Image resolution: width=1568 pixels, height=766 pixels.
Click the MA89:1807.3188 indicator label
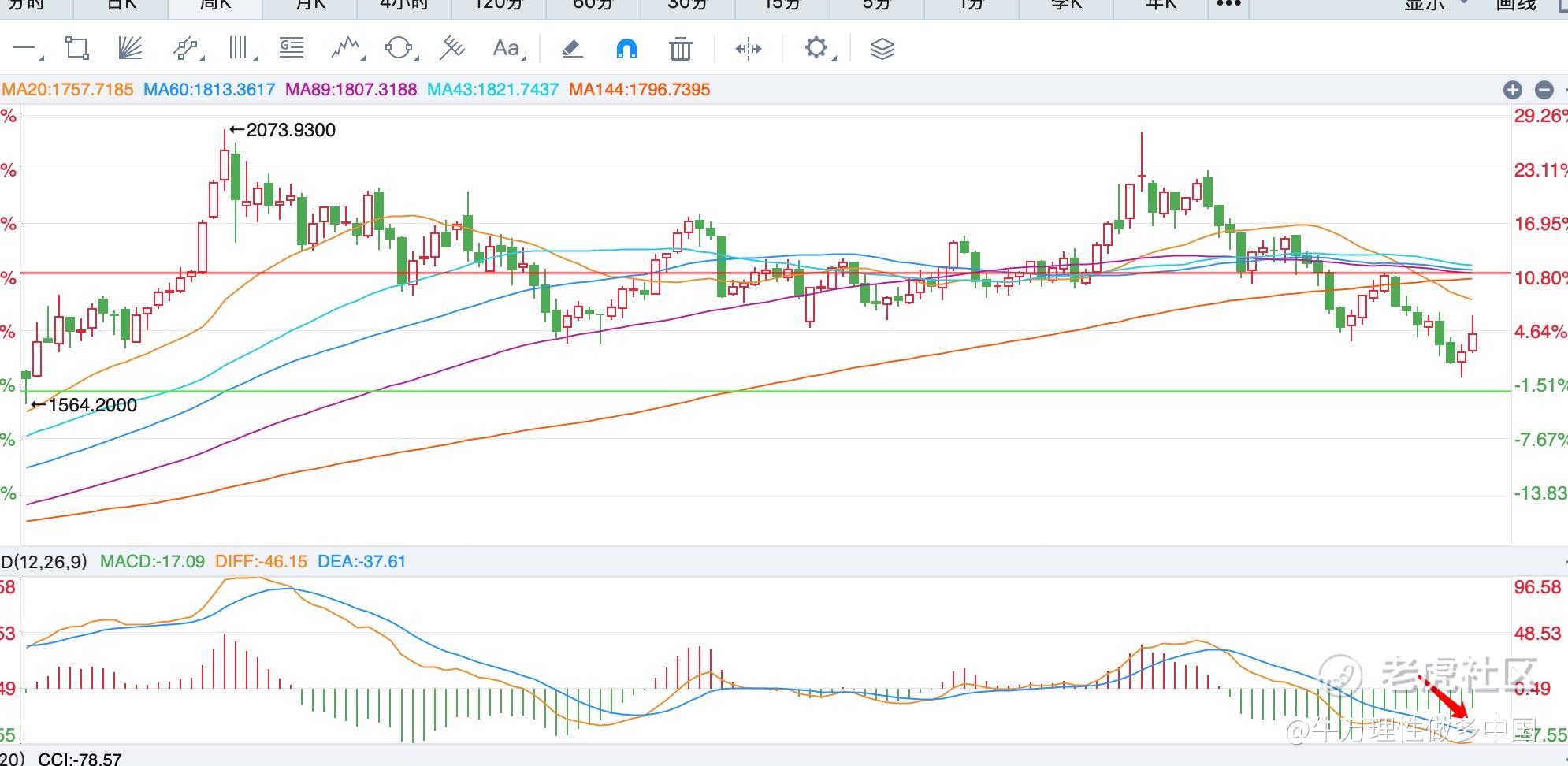pos(351,90)
